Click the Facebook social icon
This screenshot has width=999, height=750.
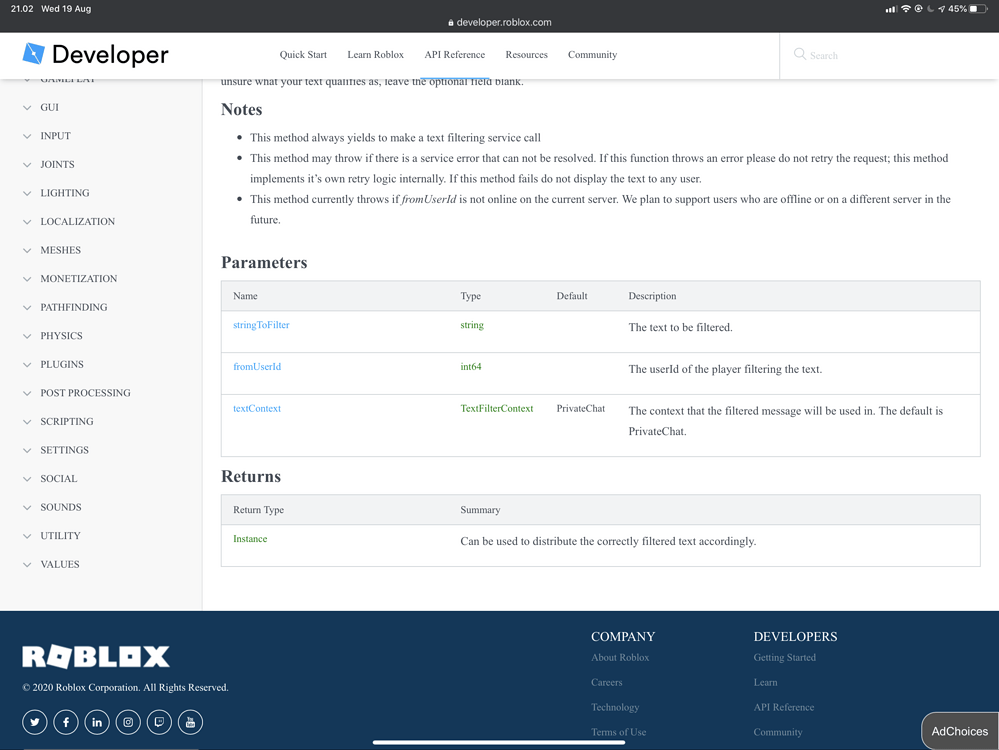[65, 721]
